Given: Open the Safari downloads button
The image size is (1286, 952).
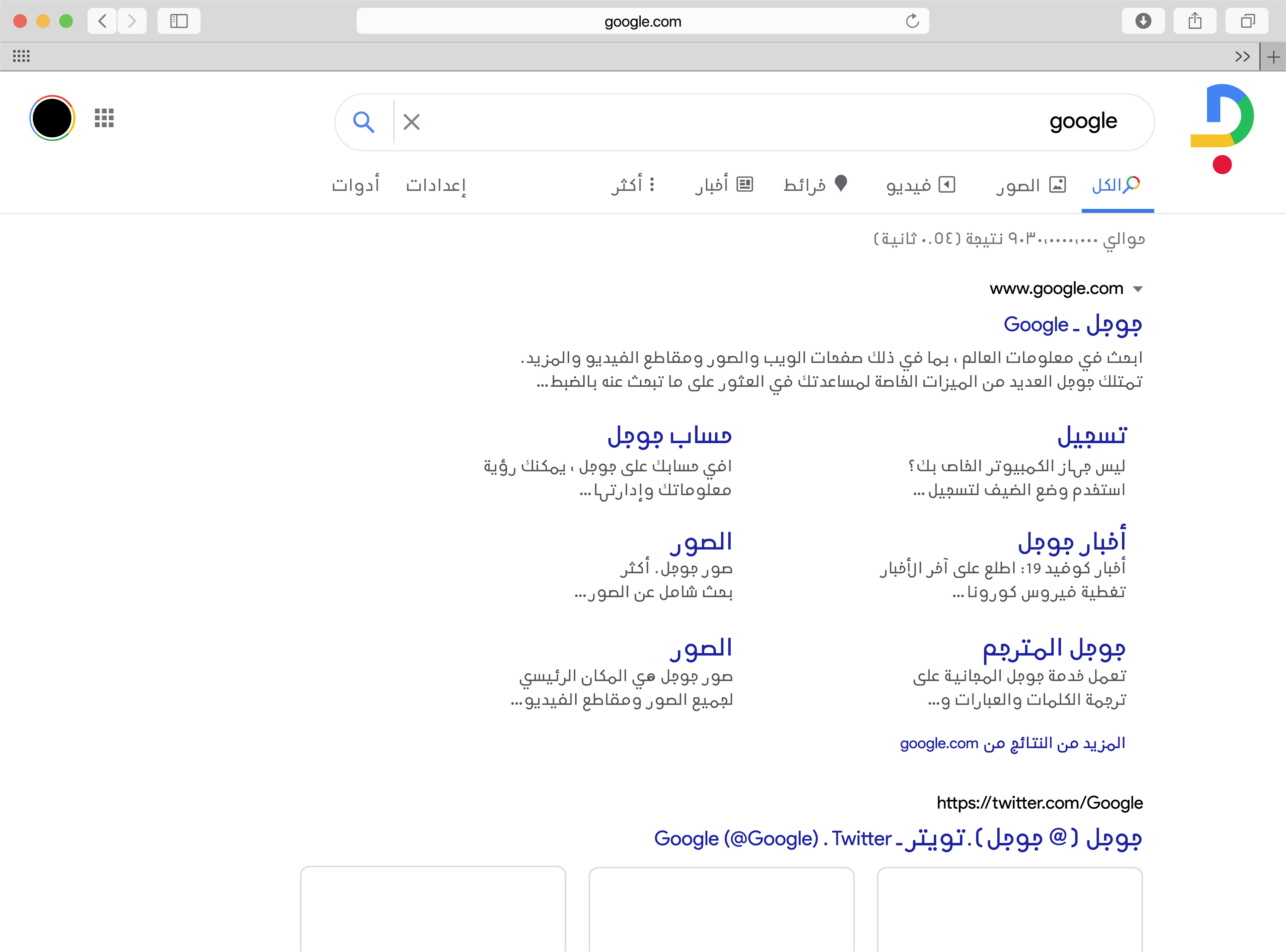Looking at the screenshot, I should [1143, 21].
